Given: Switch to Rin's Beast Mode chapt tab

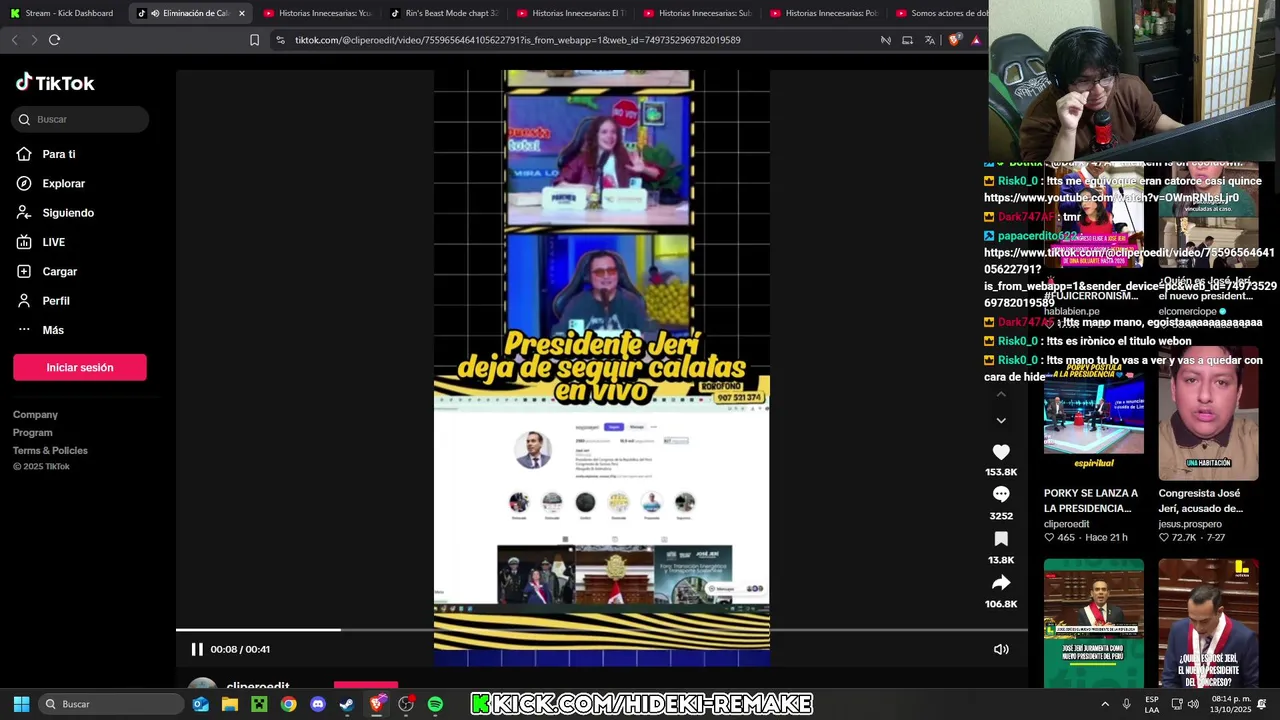Looking at the screenshot, I should click(443, 13).
